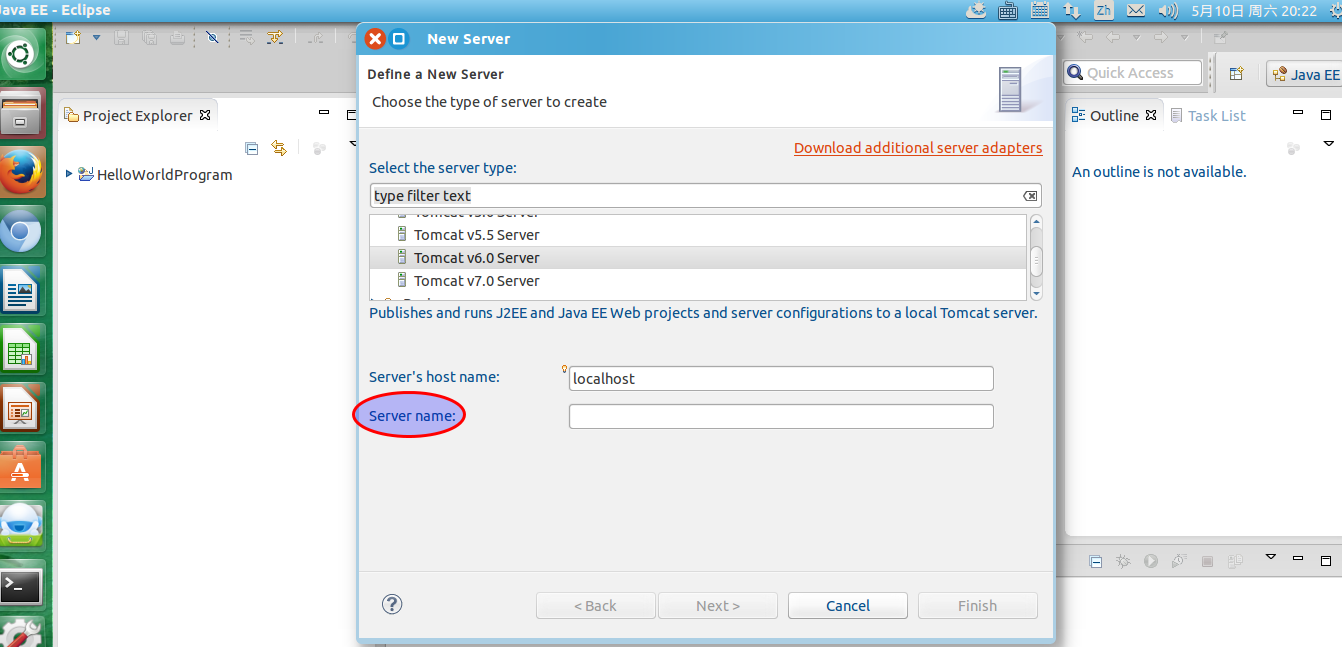Clear the server type filter text
The image size is (1342, 647).
1030,196
